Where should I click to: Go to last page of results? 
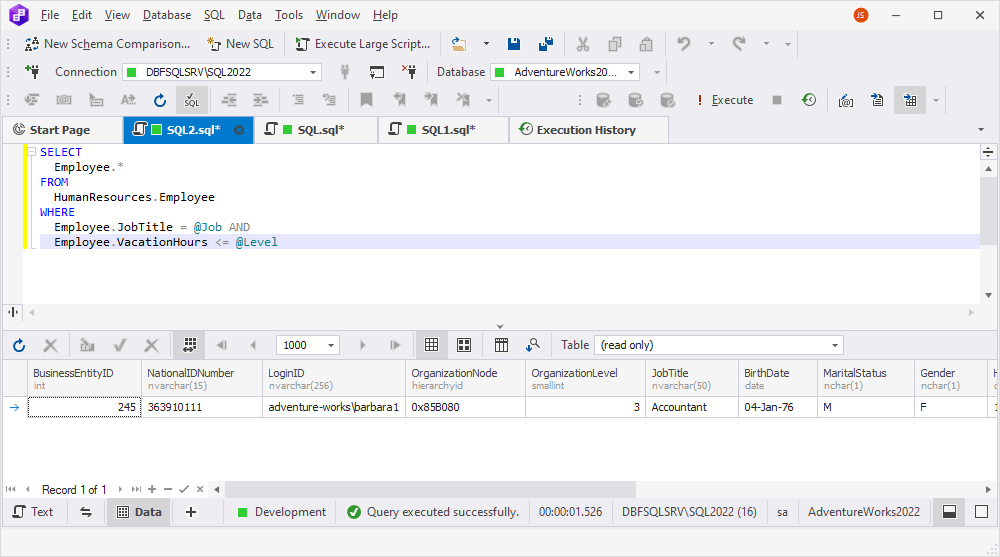pos(395,345)
